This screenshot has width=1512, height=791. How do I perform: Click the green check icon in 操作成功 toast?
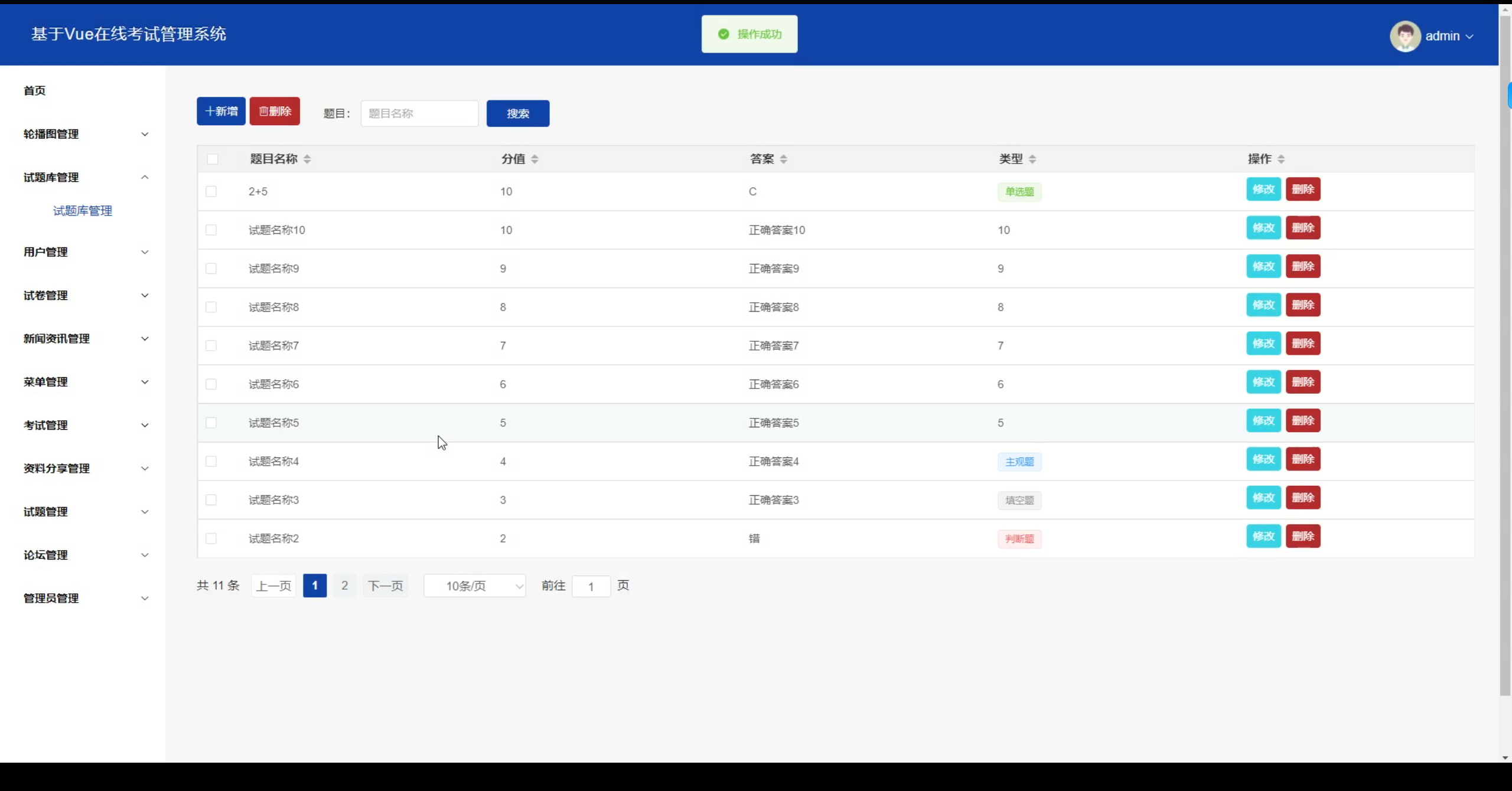(723, 34)
